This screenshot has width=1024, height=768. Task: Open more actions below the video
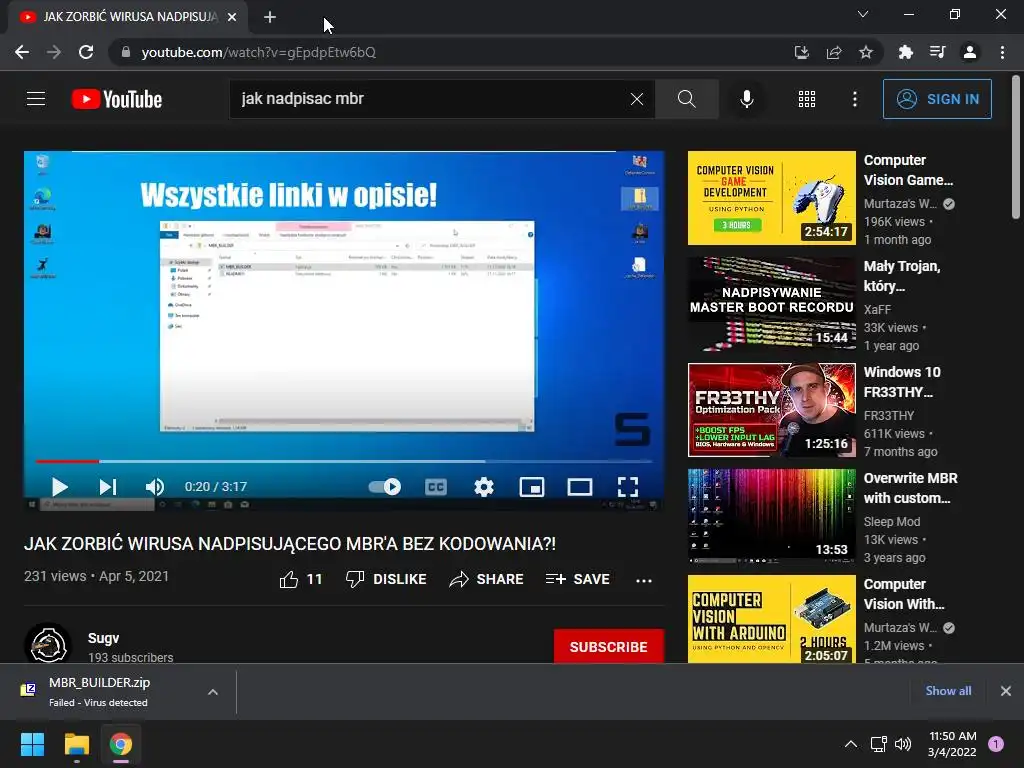[x=644, y=581]
